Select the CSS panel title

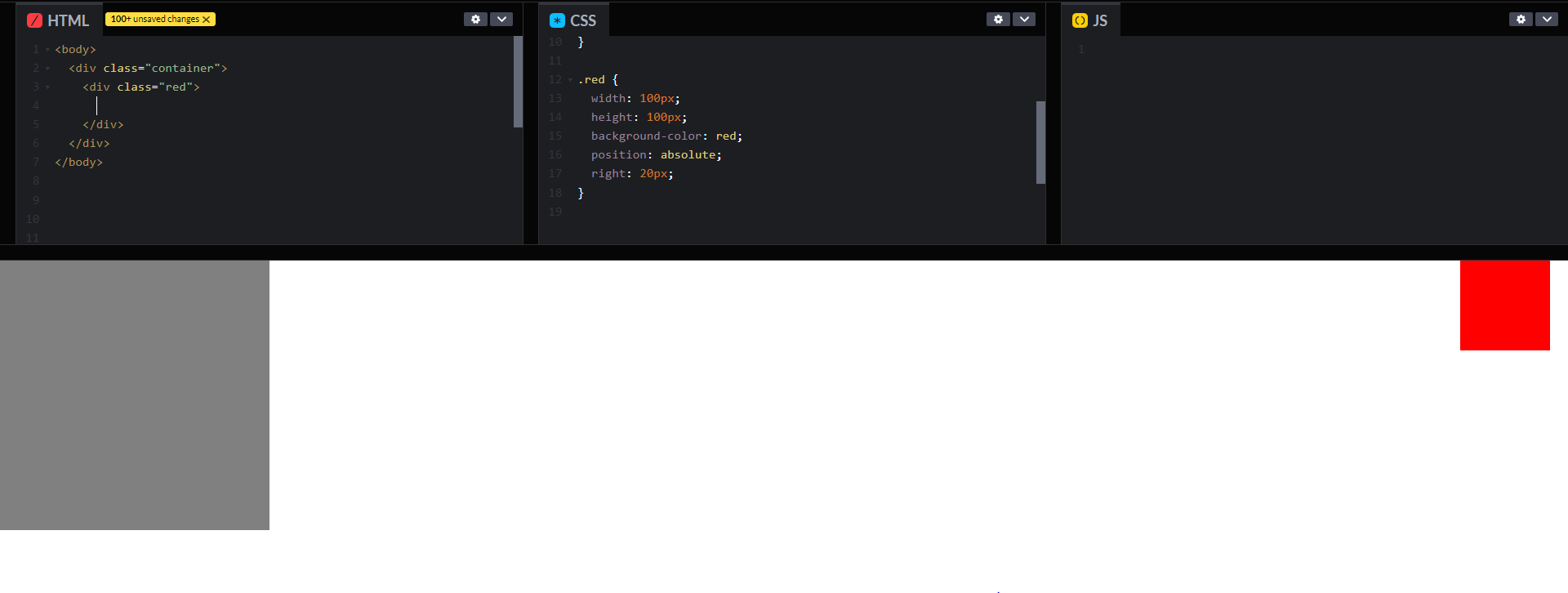coord(583,20)
